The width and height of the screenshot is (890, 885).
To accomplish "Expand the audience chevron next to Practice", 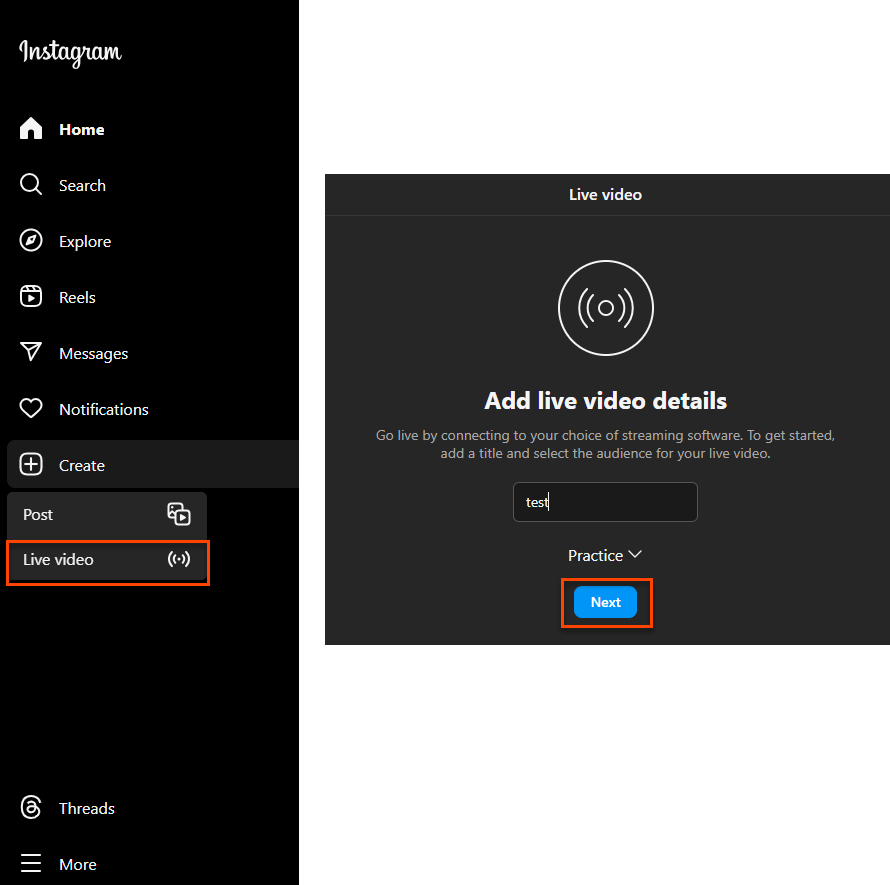I will click(635, 554).
